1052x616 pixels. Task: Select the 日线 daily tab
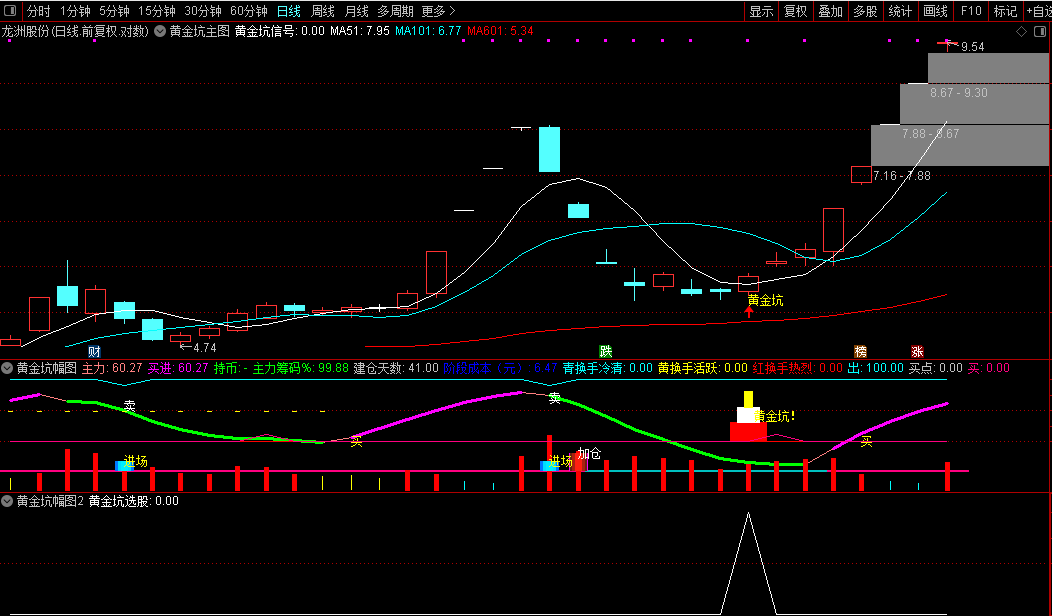pyautogui.click(x=289, y=11)
